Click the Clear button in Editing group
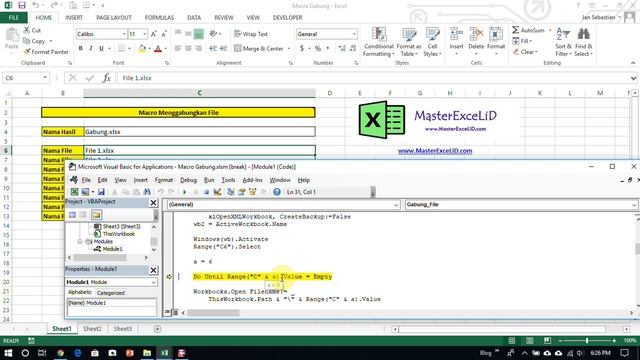 point(526,52)
